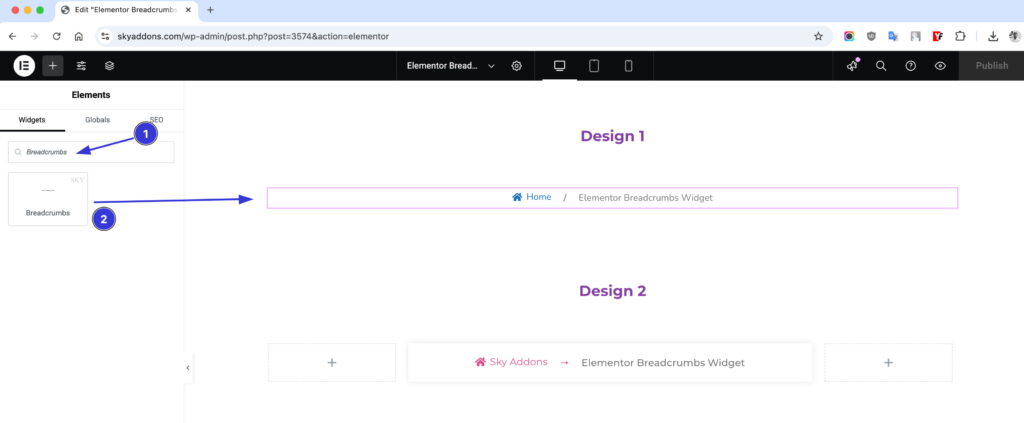Screen dimensions: 1024x423
Task: Click the Design 2 heading
Action: (x=613, y=291)
